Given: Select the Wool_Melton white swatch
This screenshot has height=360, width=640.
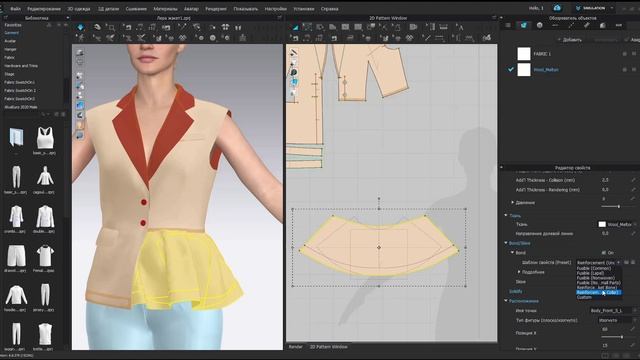Looking at the screenshot, I should [524, 70].
